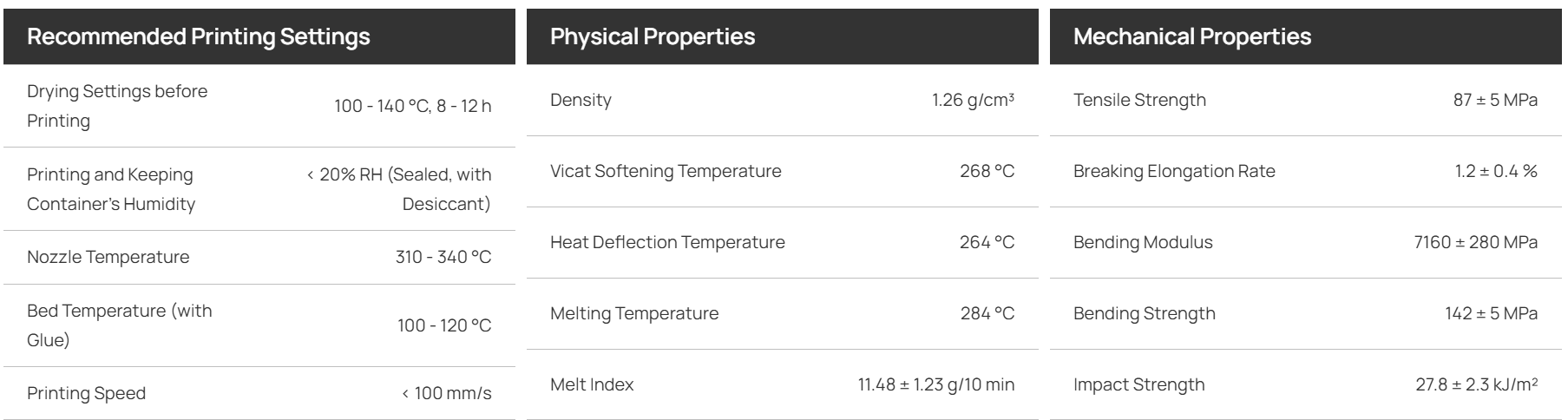Click the Printing Speed row label
This screenshot has width=1568, height=420.
coord(86,393)
